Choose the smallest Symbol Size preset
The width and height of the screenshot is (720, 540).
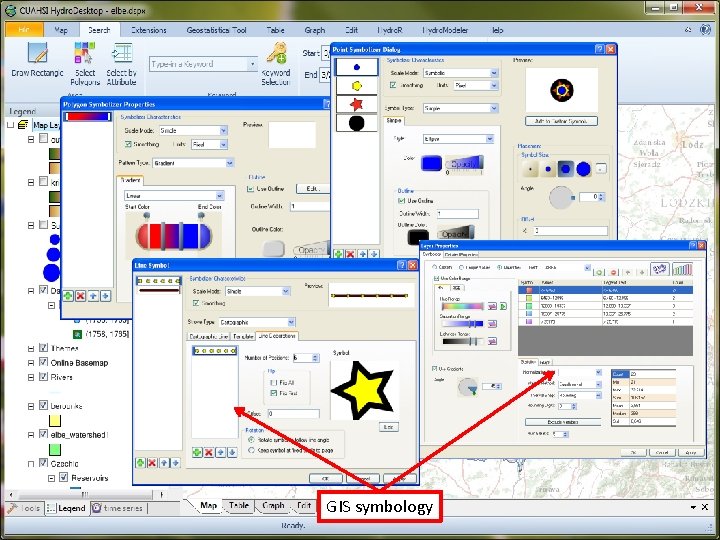pyautogui.click(x=531, y=169)
